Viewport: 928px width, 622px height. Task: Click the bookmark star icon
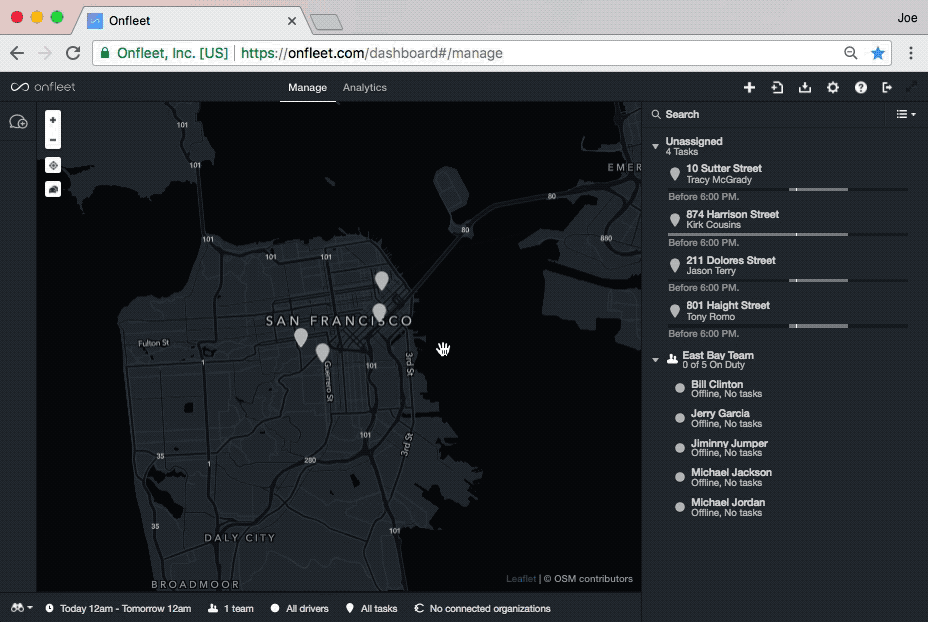tap(878, 53)
